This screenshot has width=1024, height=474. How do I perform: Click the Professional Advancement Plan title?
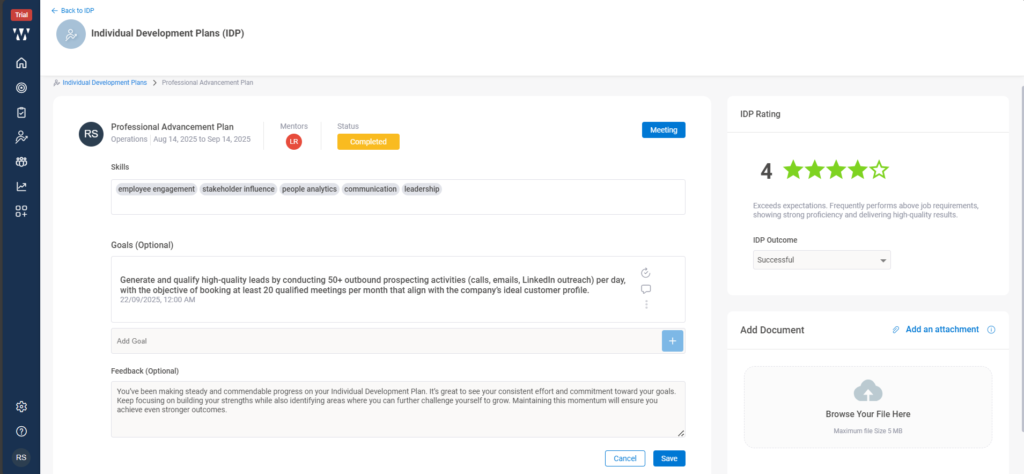pyautogui.click(x=172, y=127)
